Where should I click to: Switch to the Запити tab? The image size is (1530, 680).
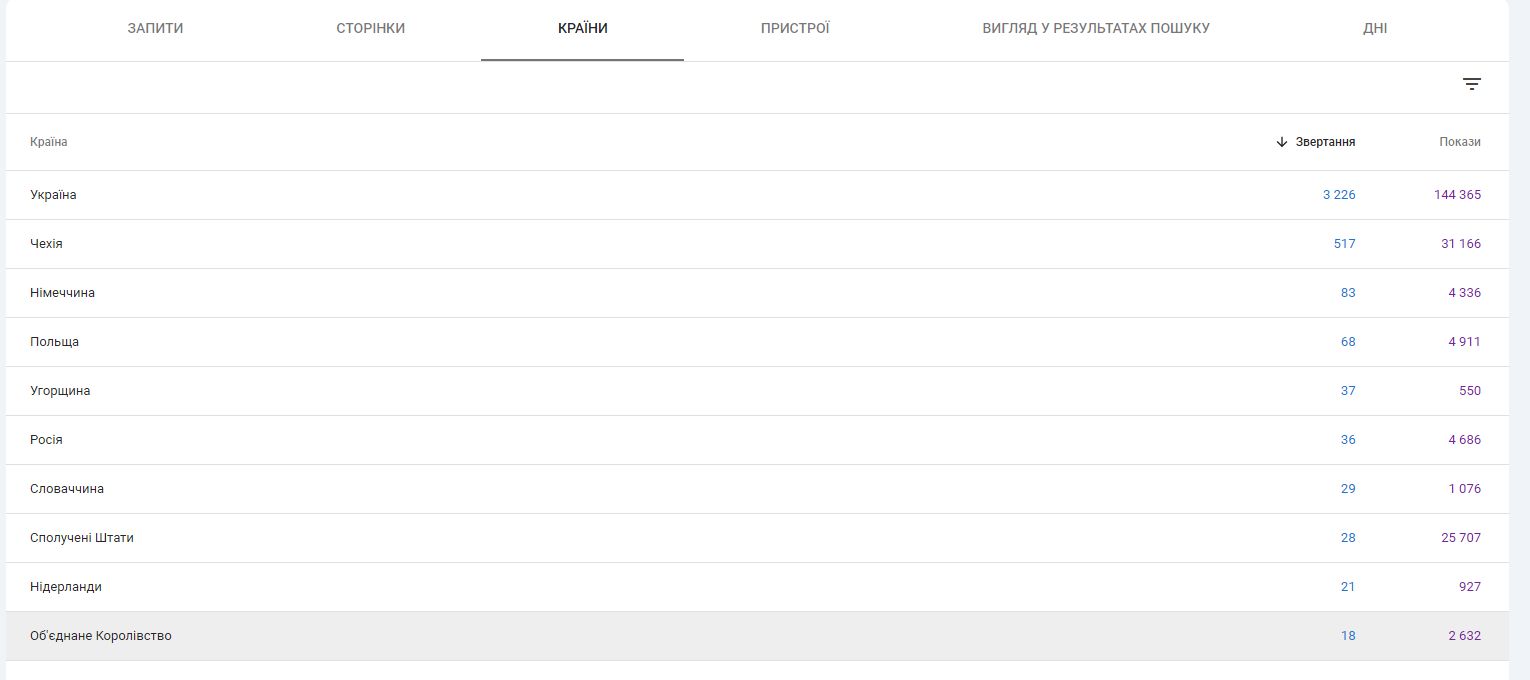155,28
